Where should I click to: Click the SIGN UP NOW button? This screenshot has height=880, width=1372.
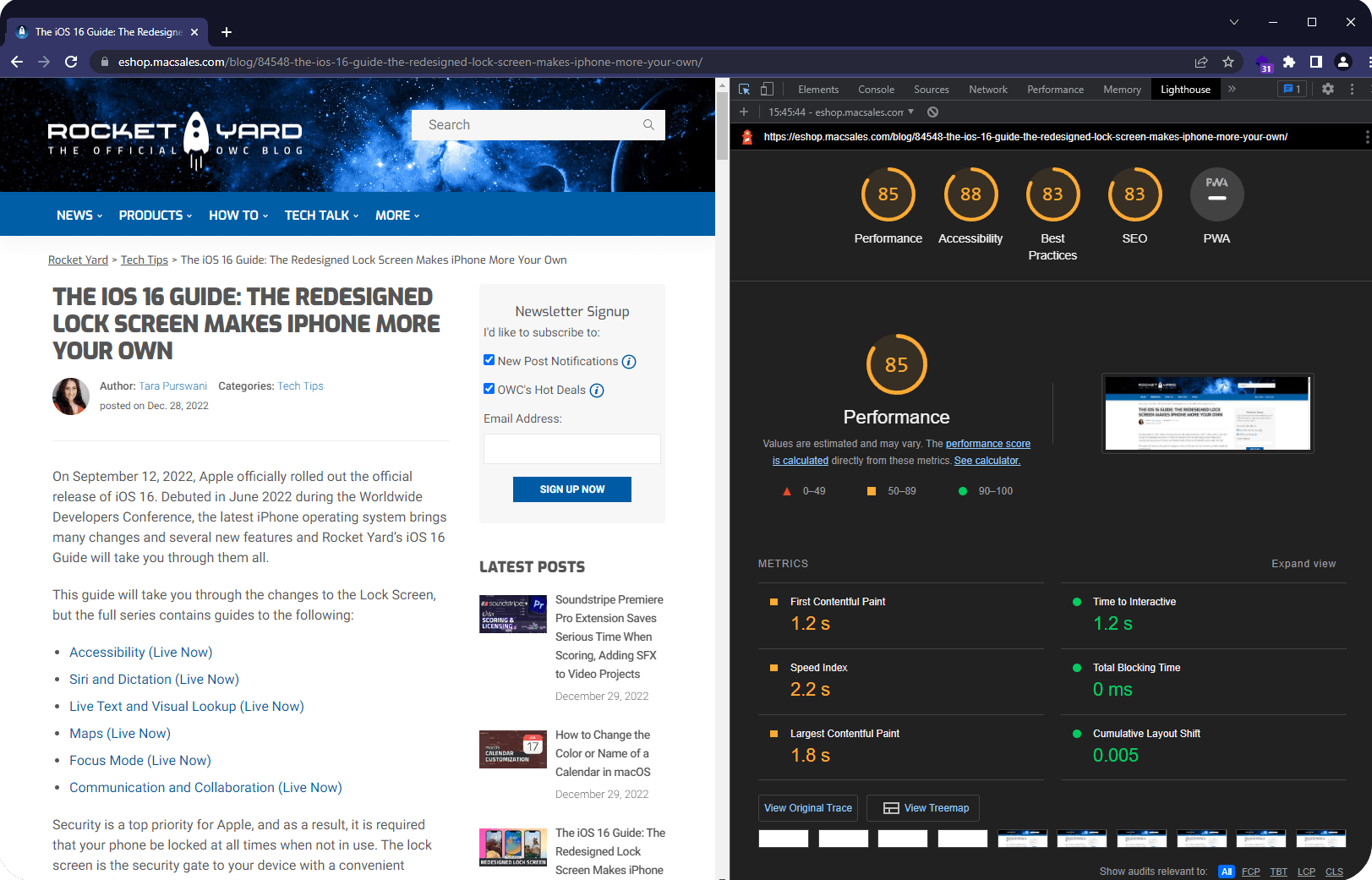coord(572,489)
